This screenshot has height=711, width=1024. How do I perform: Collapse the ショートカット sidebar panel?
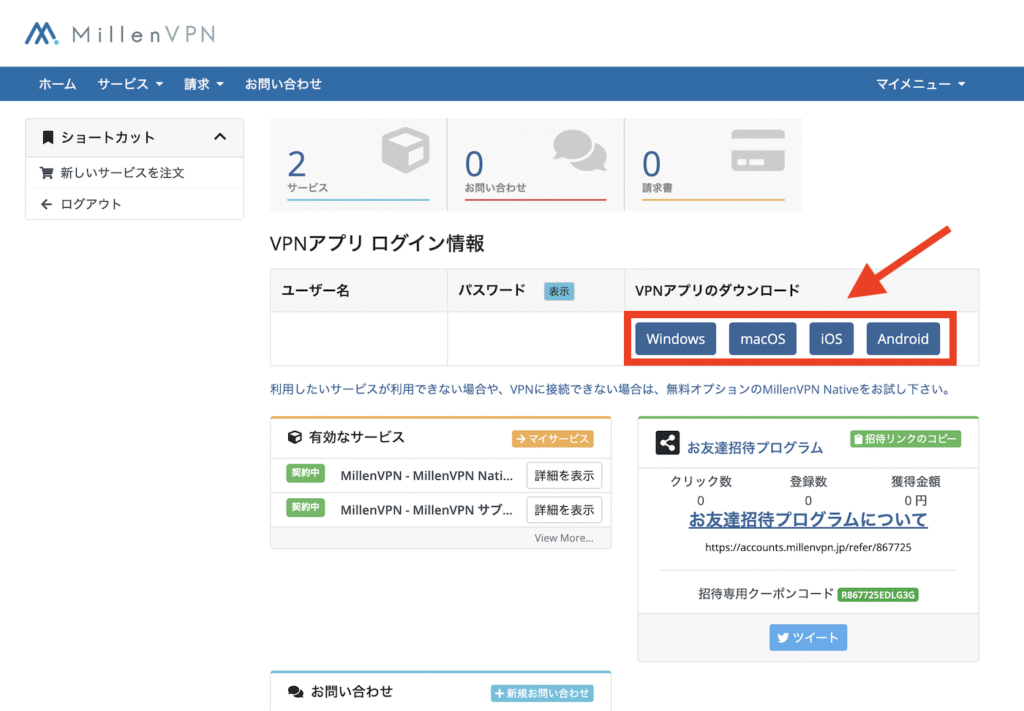(x=221, y=137)
